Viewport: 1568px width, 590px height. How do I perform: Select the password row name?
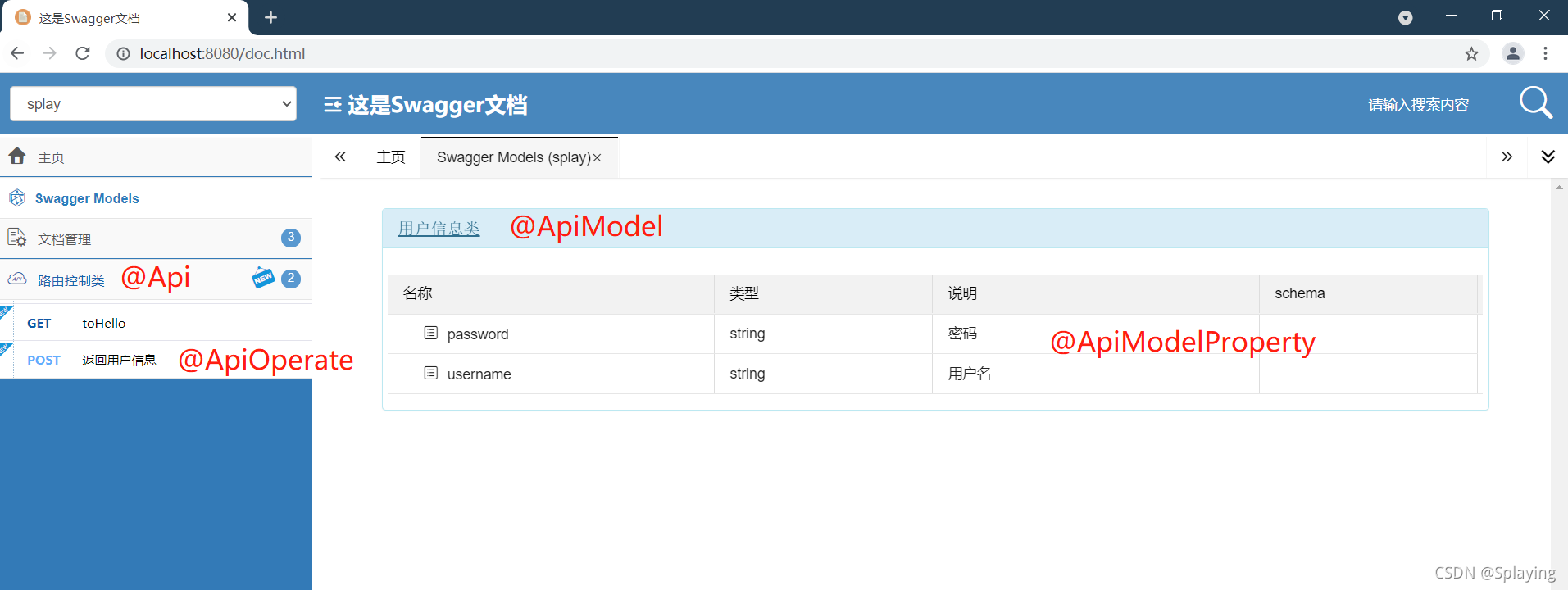[x=478, y=334]
